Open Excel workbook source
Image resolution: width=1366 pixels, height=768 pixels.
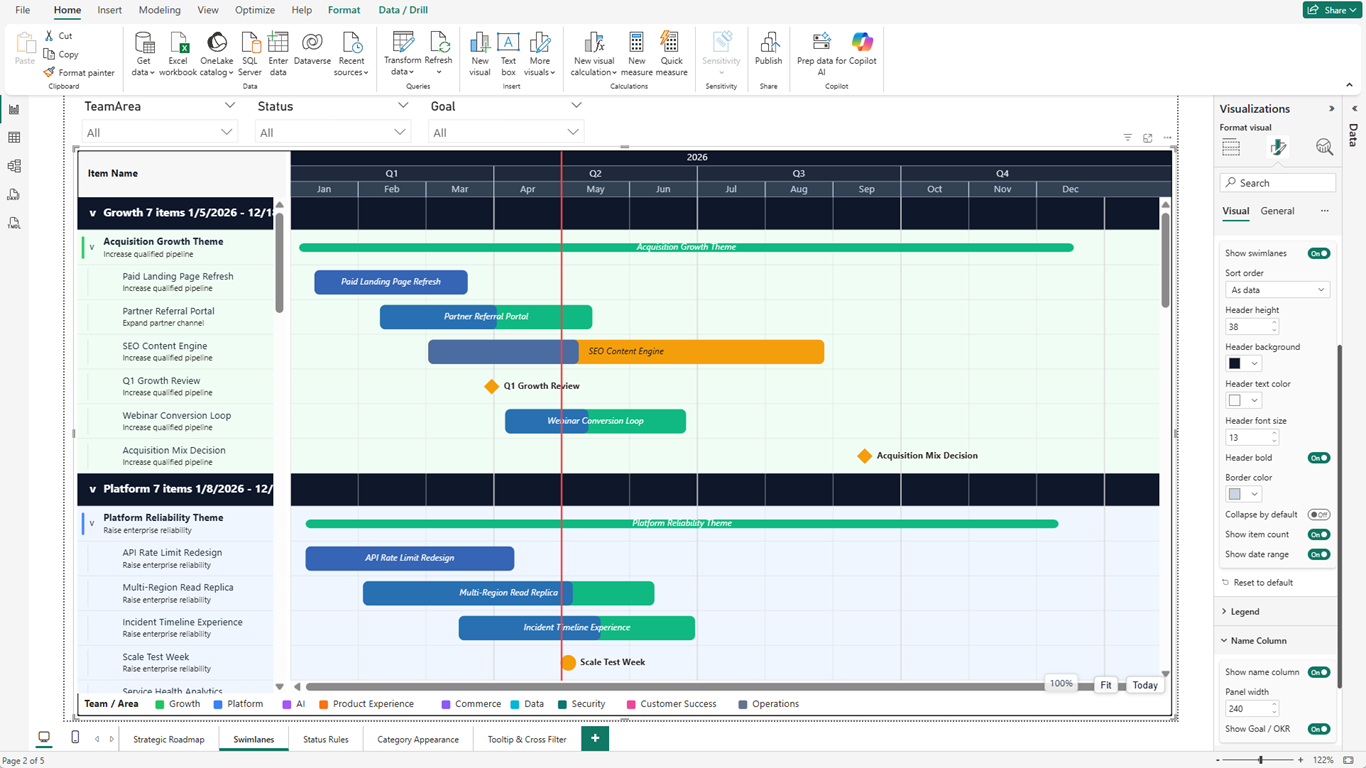(x=178, y=54)
